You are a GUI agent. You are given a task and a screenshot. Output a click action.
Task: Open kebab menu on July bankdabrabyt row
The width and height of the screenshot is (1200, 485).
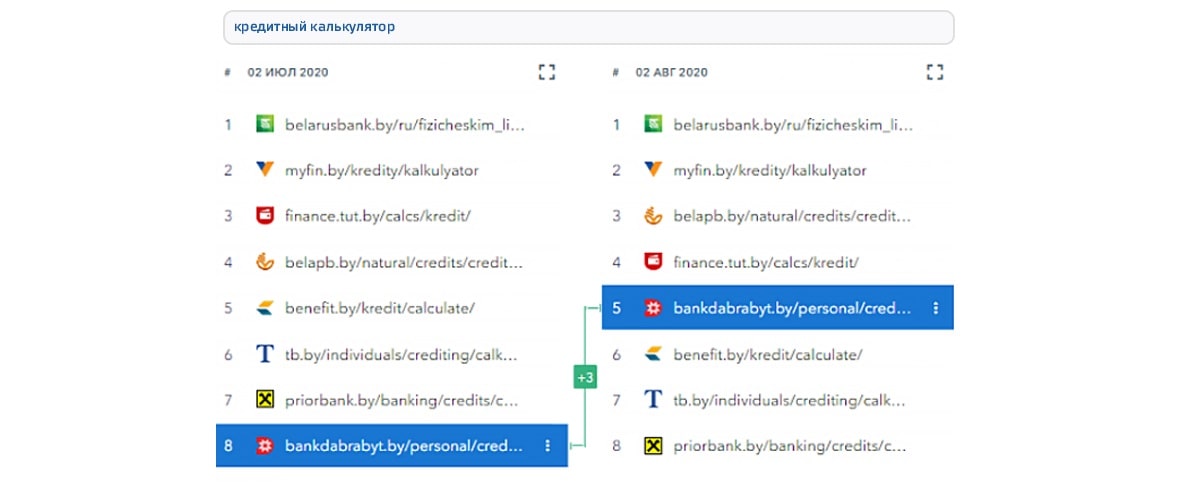pos(547,446)
